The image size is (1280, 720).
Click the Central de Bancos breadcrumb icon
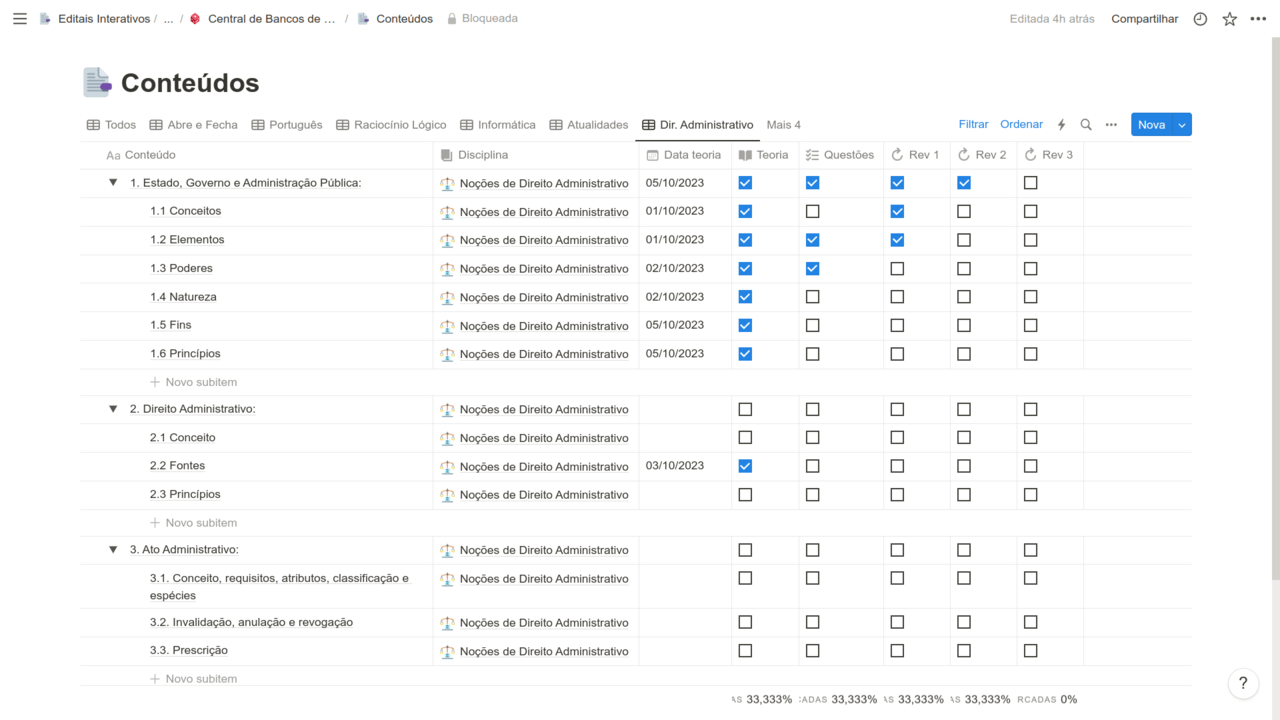195,19
